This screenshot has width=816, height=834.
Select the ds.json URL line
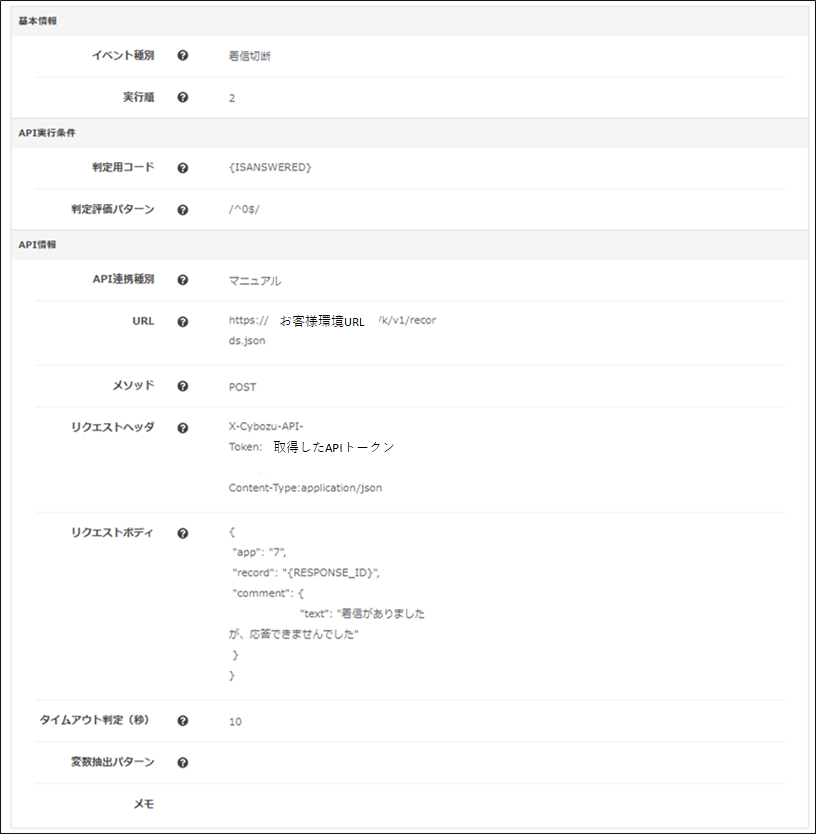pyautogui.click(x=247, y=340)
